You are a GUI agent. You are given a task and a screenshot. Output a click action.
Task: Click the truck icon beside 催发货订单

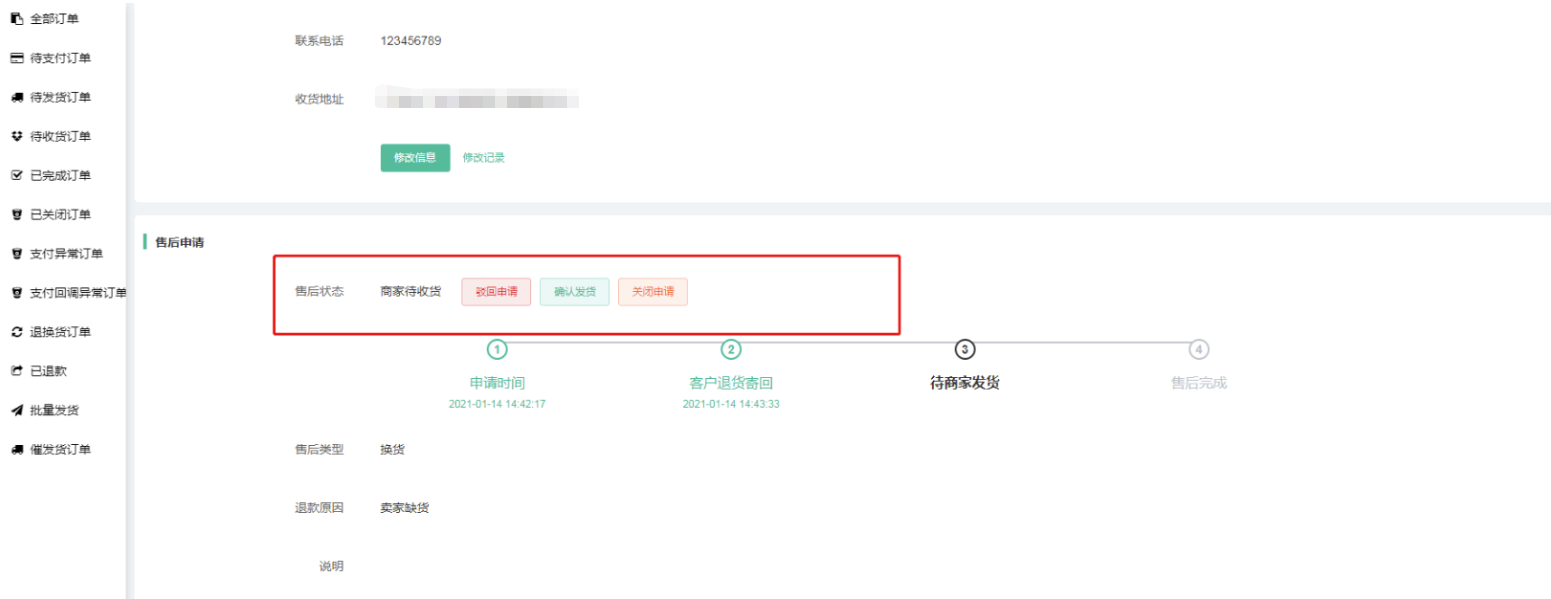pyautogui.click(x=16, y=449)
